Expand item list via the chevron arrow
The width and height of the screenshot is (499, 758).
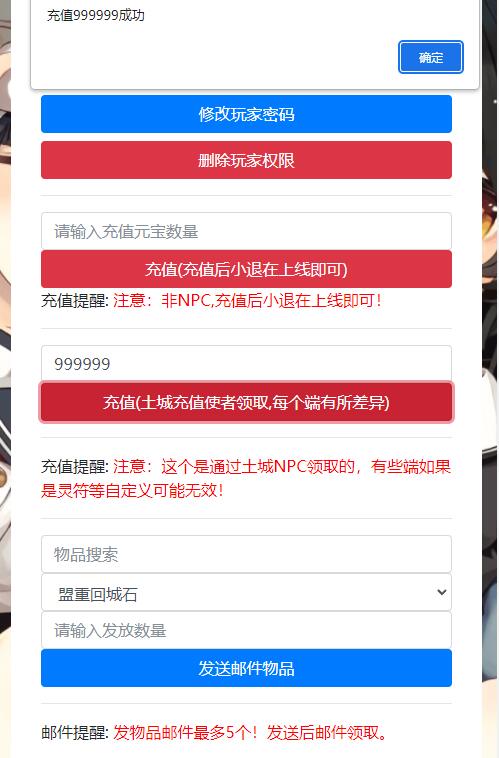(x=441, y=592)
